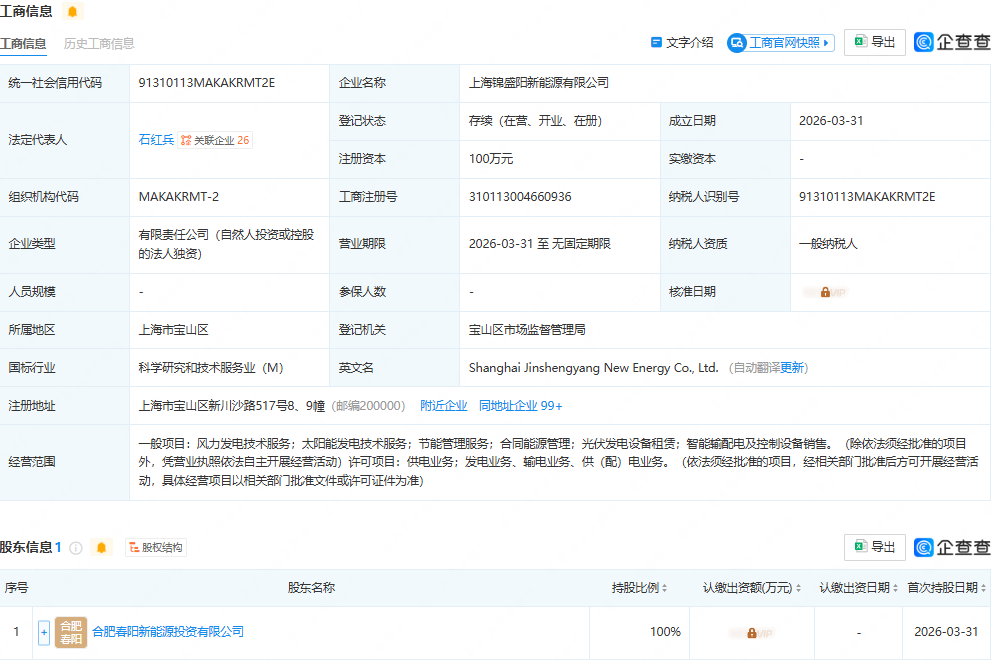Click lock icon in 认缴出资额 cell
Screen dimensions: 995x664
[x=752, y=632]
